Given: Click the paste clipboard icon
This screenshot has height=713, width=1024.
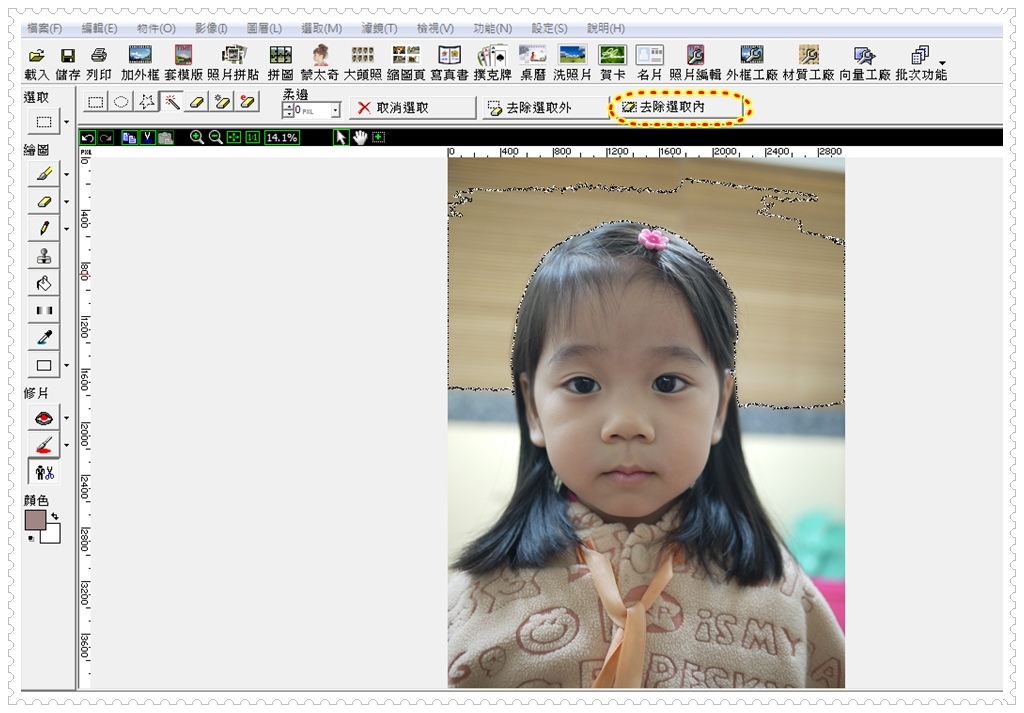Looking at the screenshot, I should 165,137.
